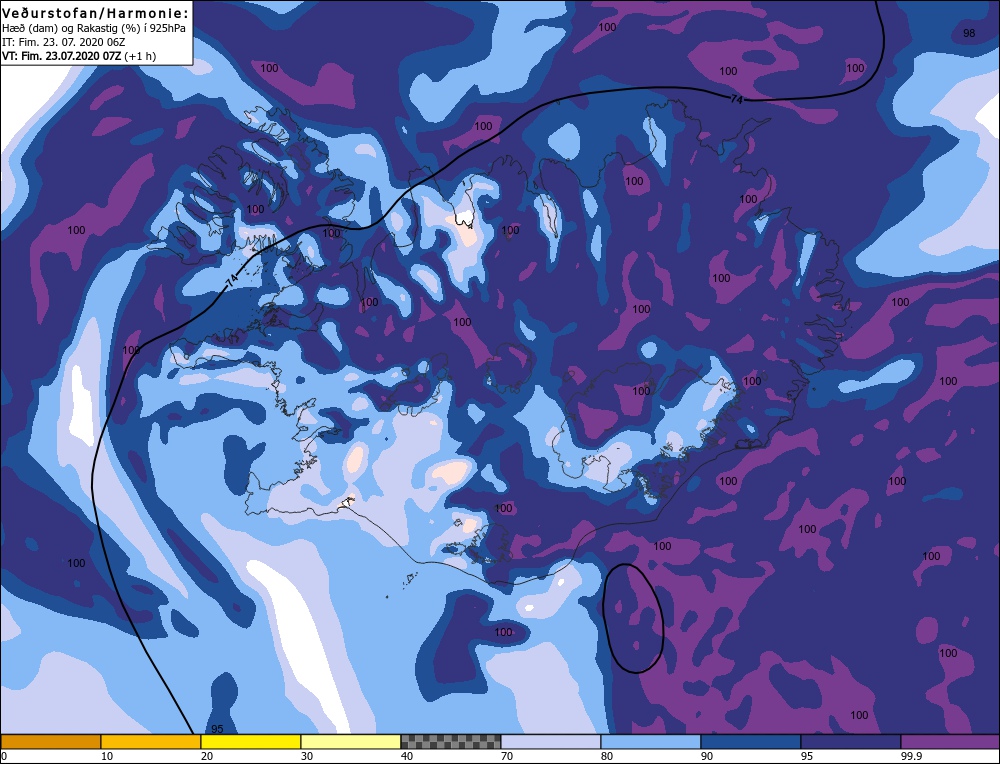1000x764 pixels.
Task: Click the '74' contour label over western Iceland
Action: pyautogui.click(x=231, y=280)
